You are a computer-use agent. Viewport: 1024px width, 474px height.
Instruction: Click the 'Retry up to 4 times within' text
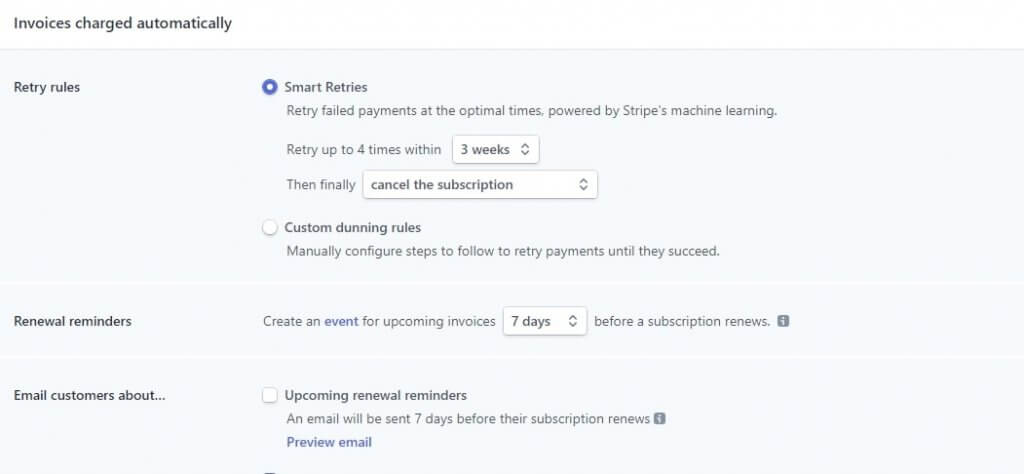tap(364, 150)
